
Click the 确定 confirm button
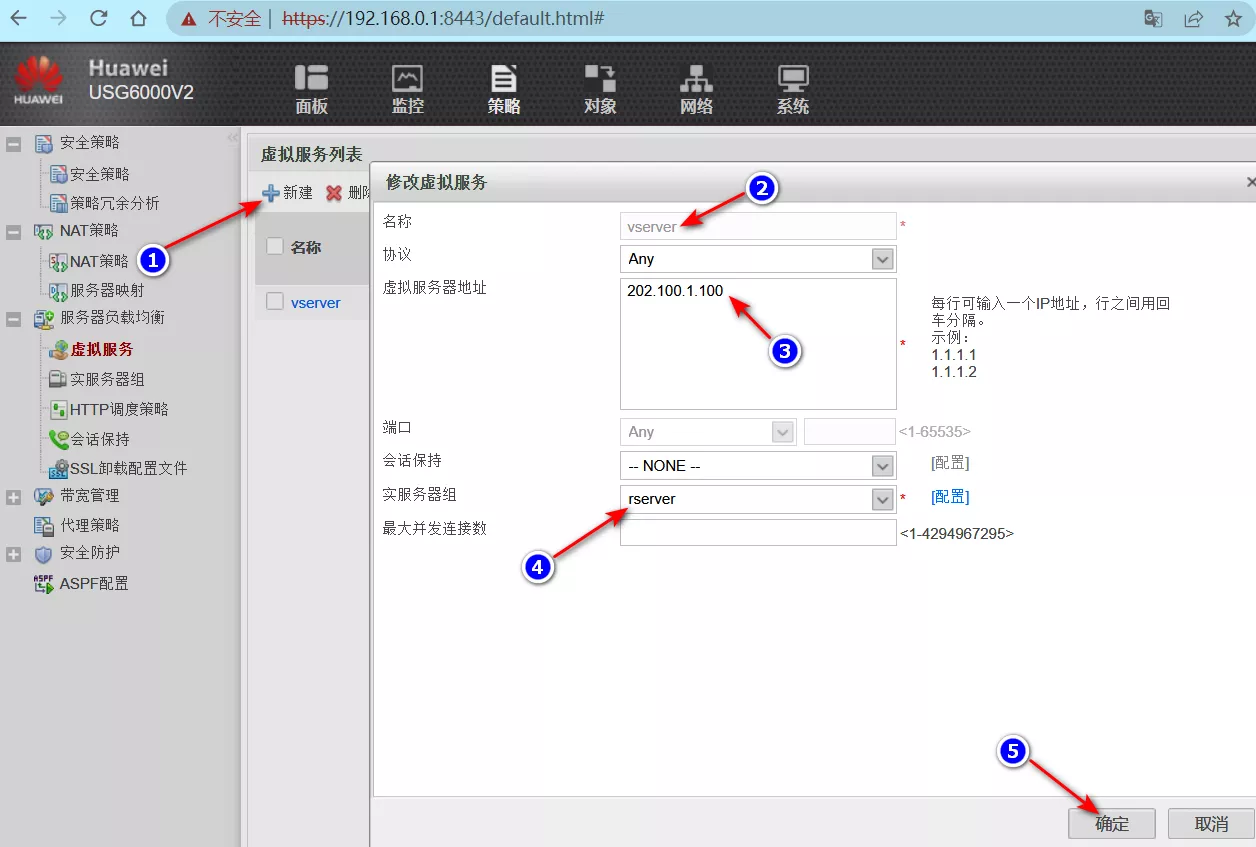tap(1111, 824)
